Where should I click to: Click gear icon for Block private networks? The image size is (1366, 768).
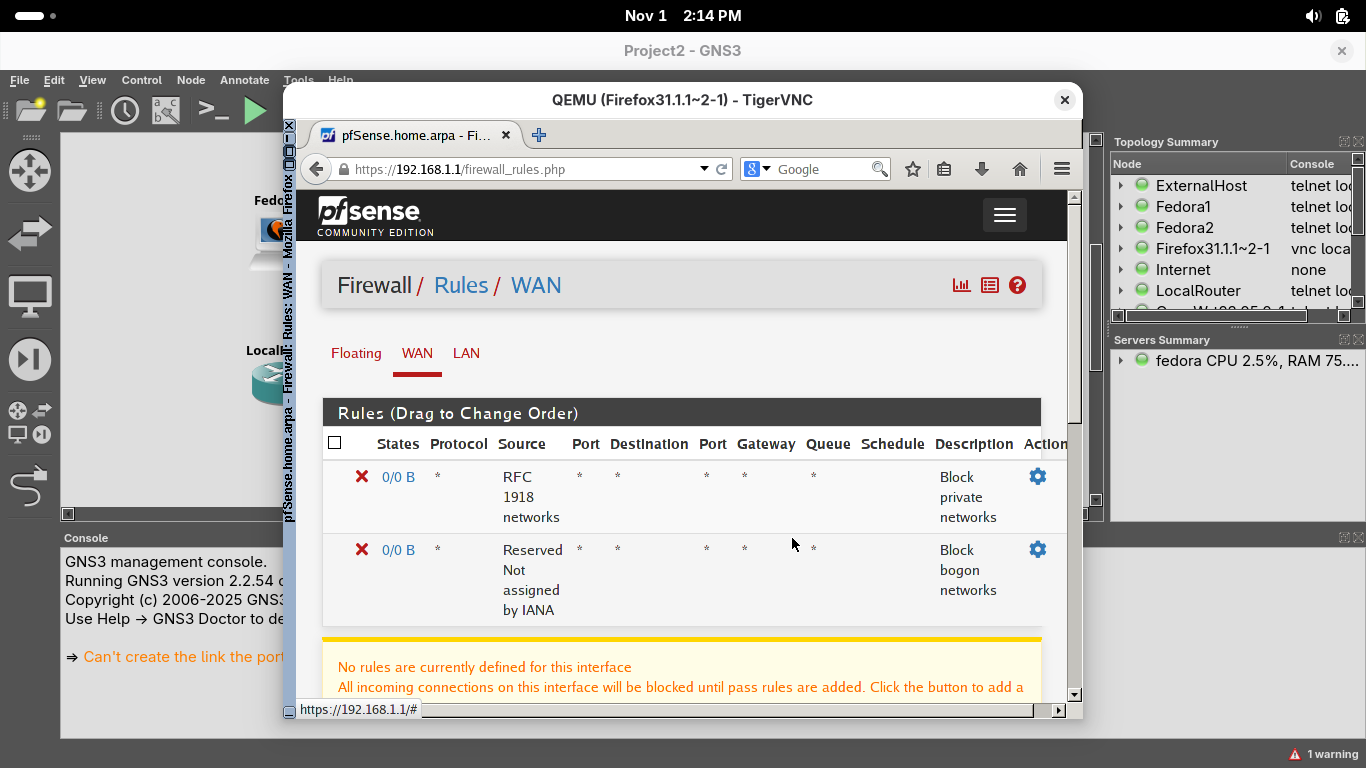[1037, 477]
